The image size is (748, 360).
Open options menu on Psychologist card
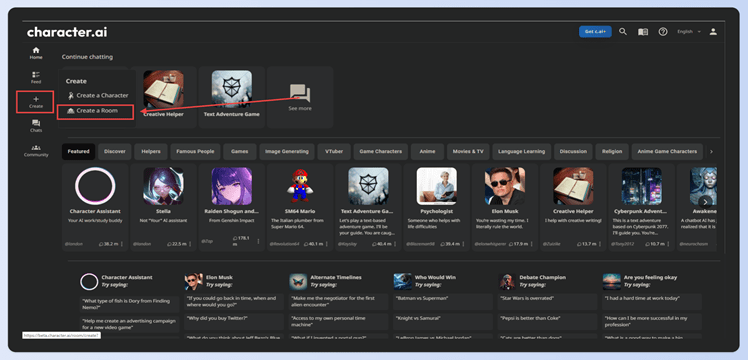coord(463,244)
